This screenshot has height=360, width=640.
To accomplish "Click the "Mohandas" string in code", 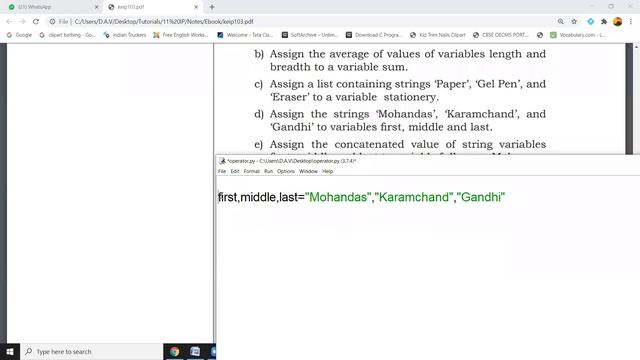I will point(338,197).
